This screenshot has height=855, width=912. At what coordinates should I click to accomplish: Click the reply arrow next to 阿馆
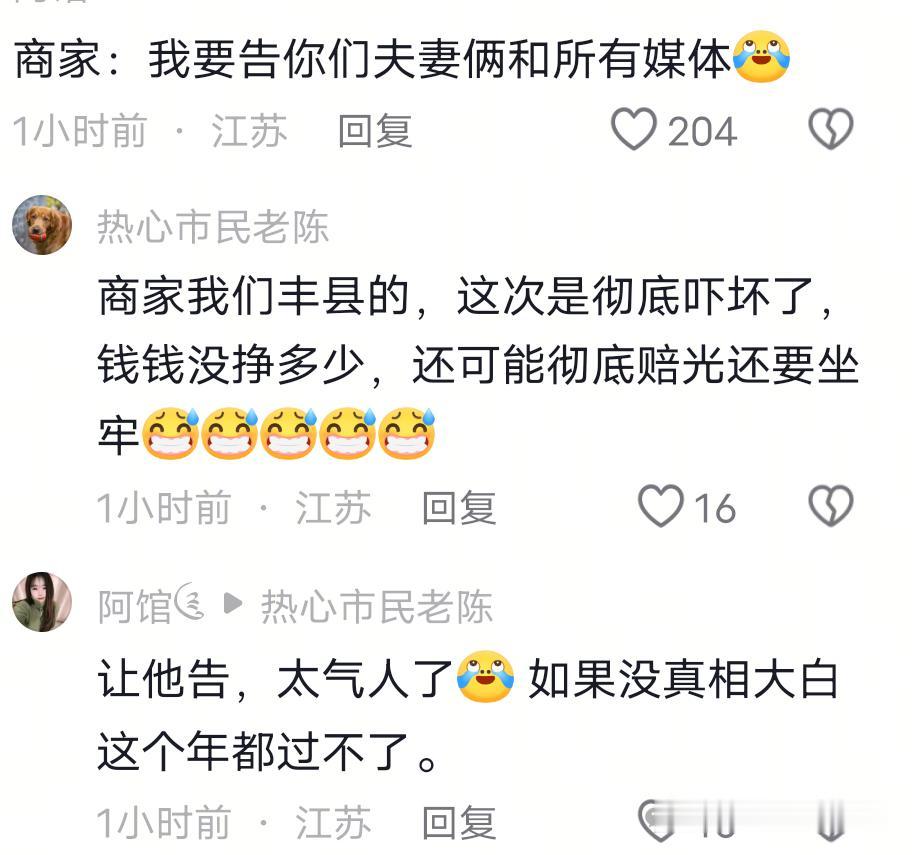(x=233, y=604)
